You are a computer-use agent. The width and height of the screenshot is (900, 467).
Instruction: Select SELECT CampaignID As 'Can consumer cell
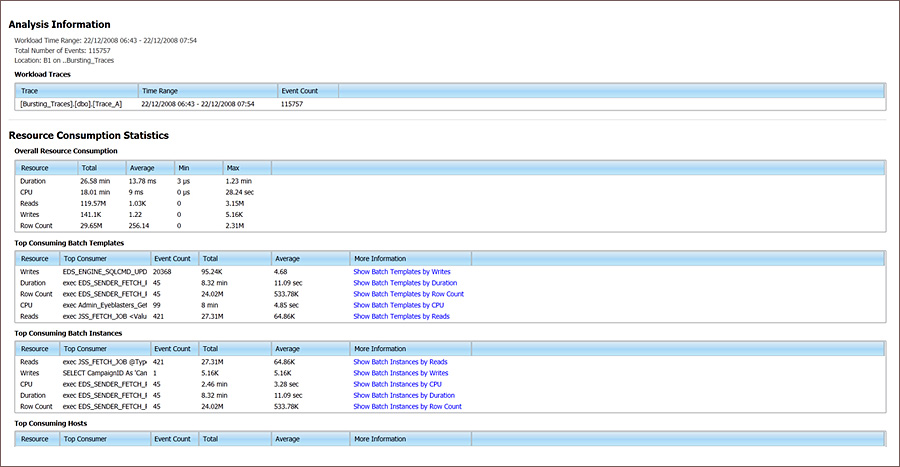(x=105, y=373)
